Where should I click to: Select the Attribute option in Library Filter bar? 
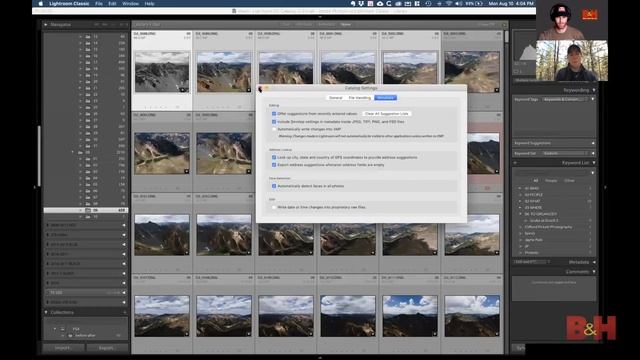pyautogui.click(x=304, y=25)
